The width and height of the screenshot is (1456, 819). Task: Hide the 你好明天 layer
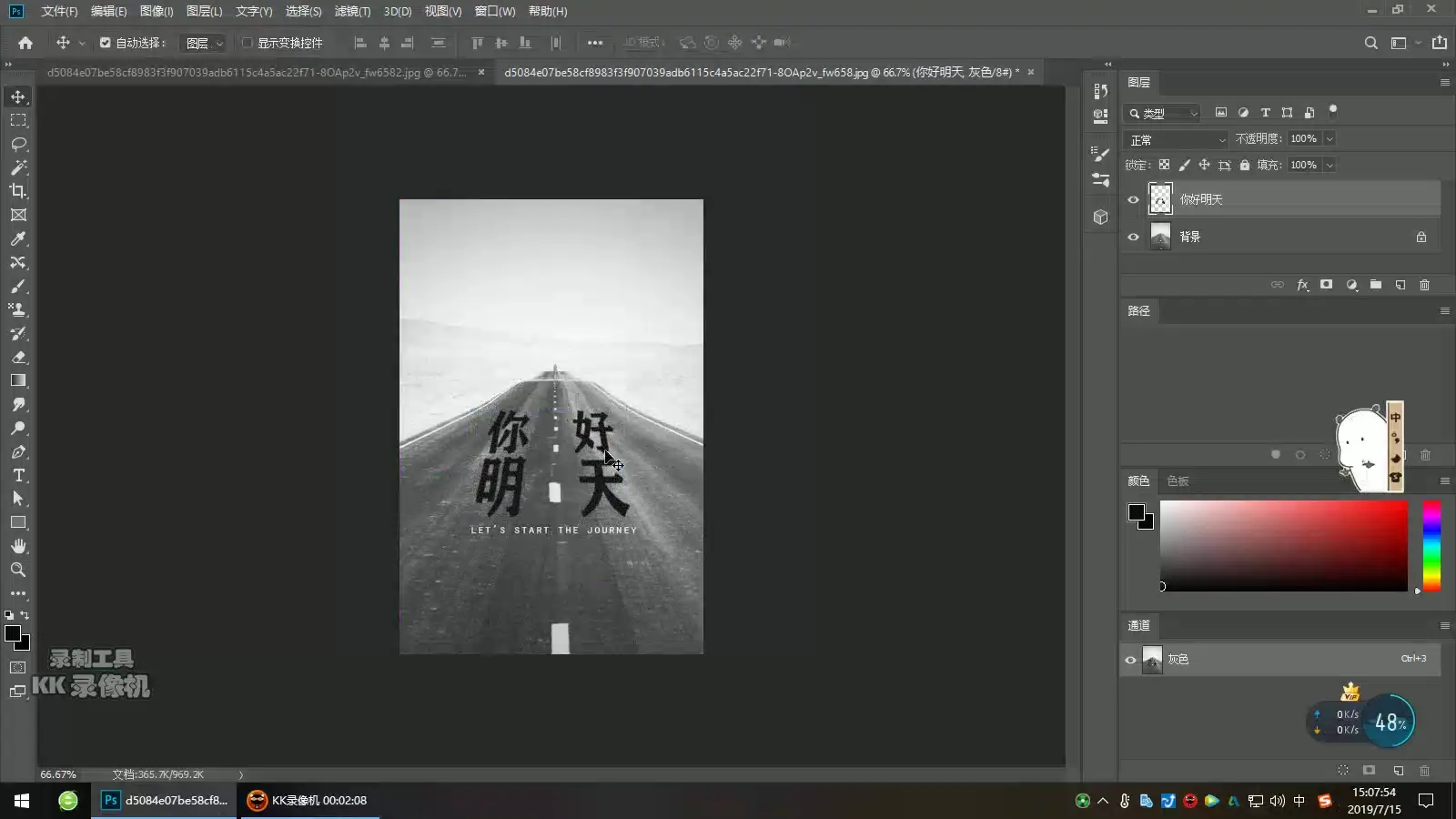(1133, 199)
